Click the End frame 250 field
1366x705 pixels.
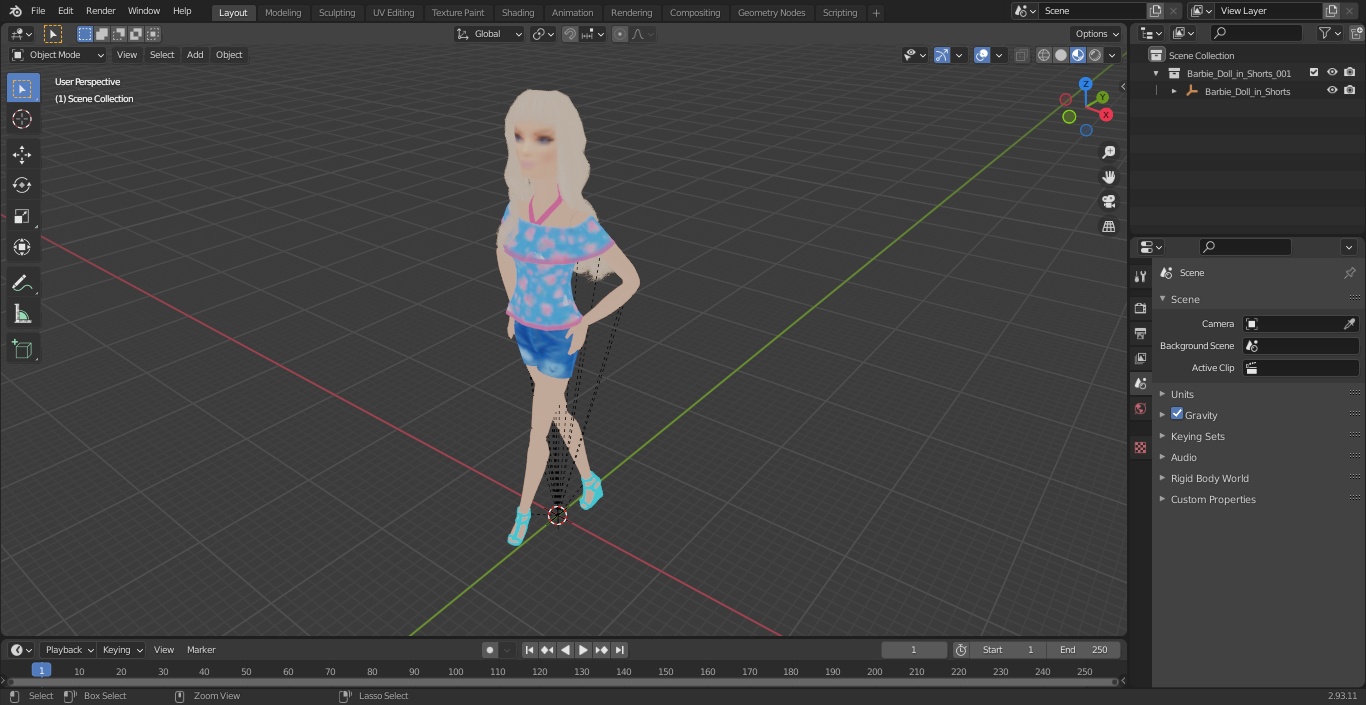pos(1084,650)
